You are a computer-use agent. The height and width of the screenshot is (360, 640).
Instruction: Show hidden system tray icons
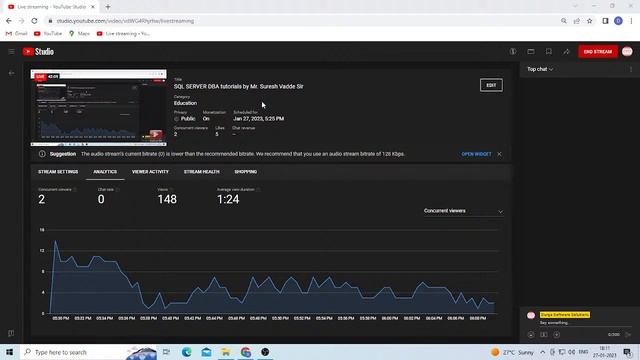[x=542, y=352]
